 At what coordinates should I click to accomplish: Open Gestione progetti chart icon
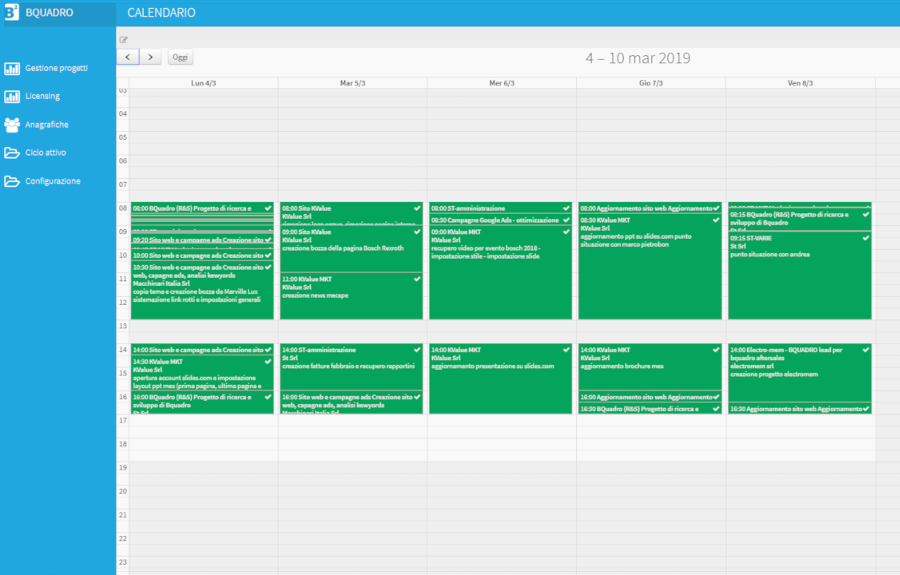click(11, 68)
